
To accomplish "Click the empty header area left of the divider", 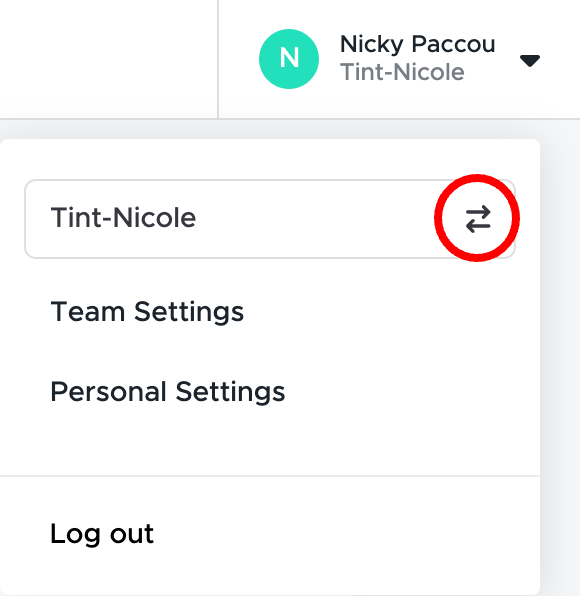I will click(109, 59).
